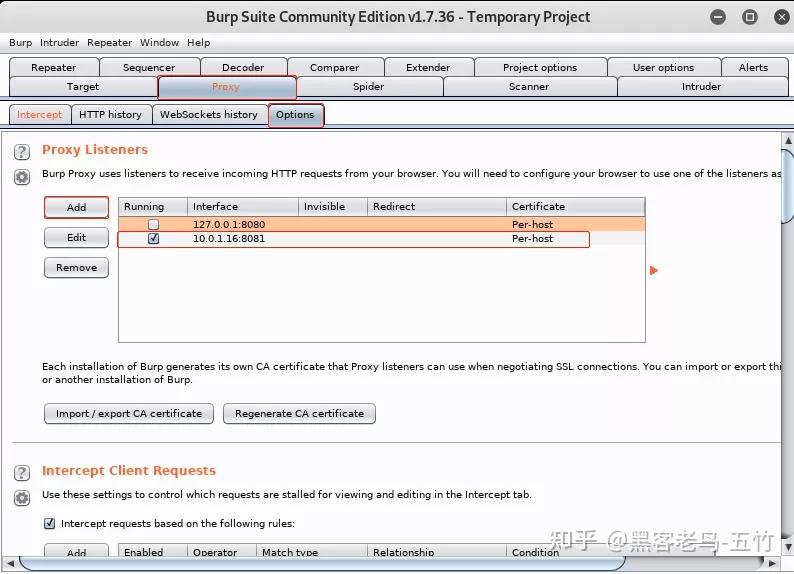Switch to the Sequencer tab

[x=149, y=67]
